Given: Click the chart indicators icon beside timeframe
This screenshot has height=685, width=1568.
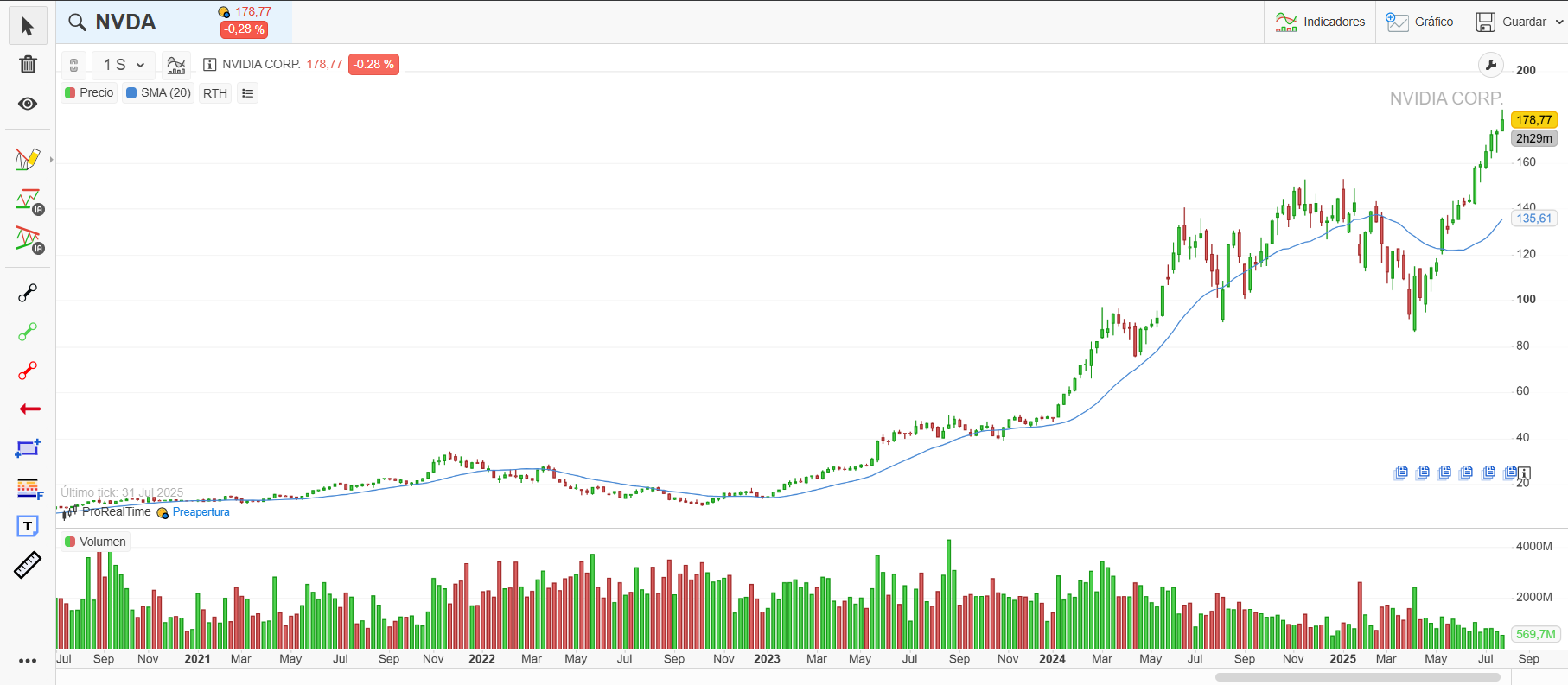Looking at the screenshot, I should coord(176,65).
